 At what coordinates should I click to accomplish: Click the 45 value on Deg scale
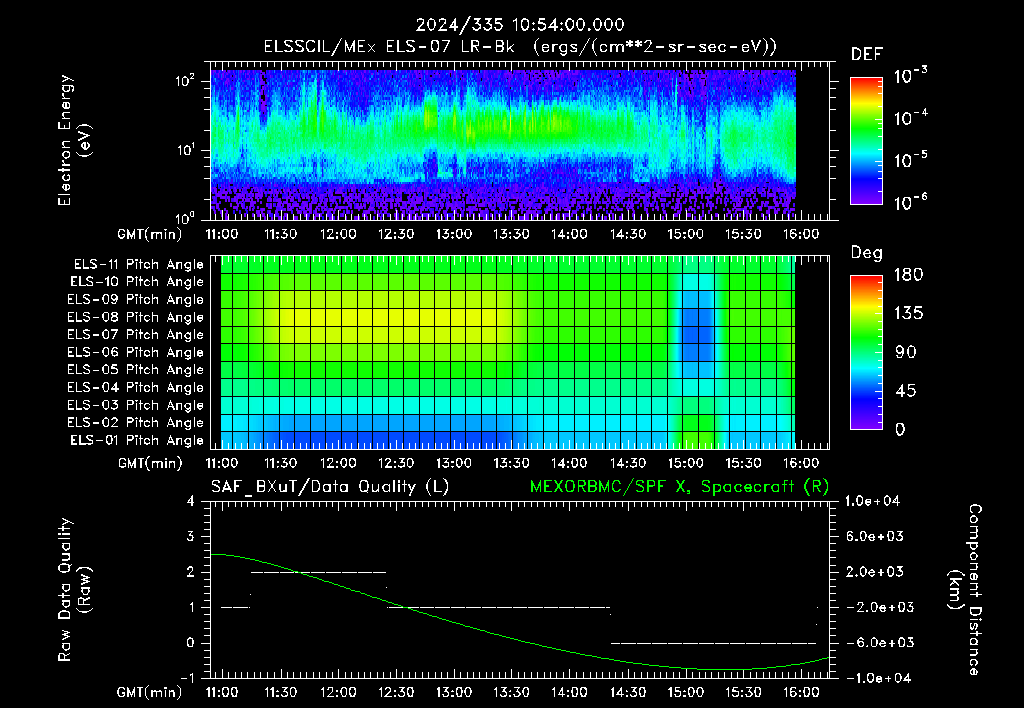pyautogui.click(x=904, y=391)
